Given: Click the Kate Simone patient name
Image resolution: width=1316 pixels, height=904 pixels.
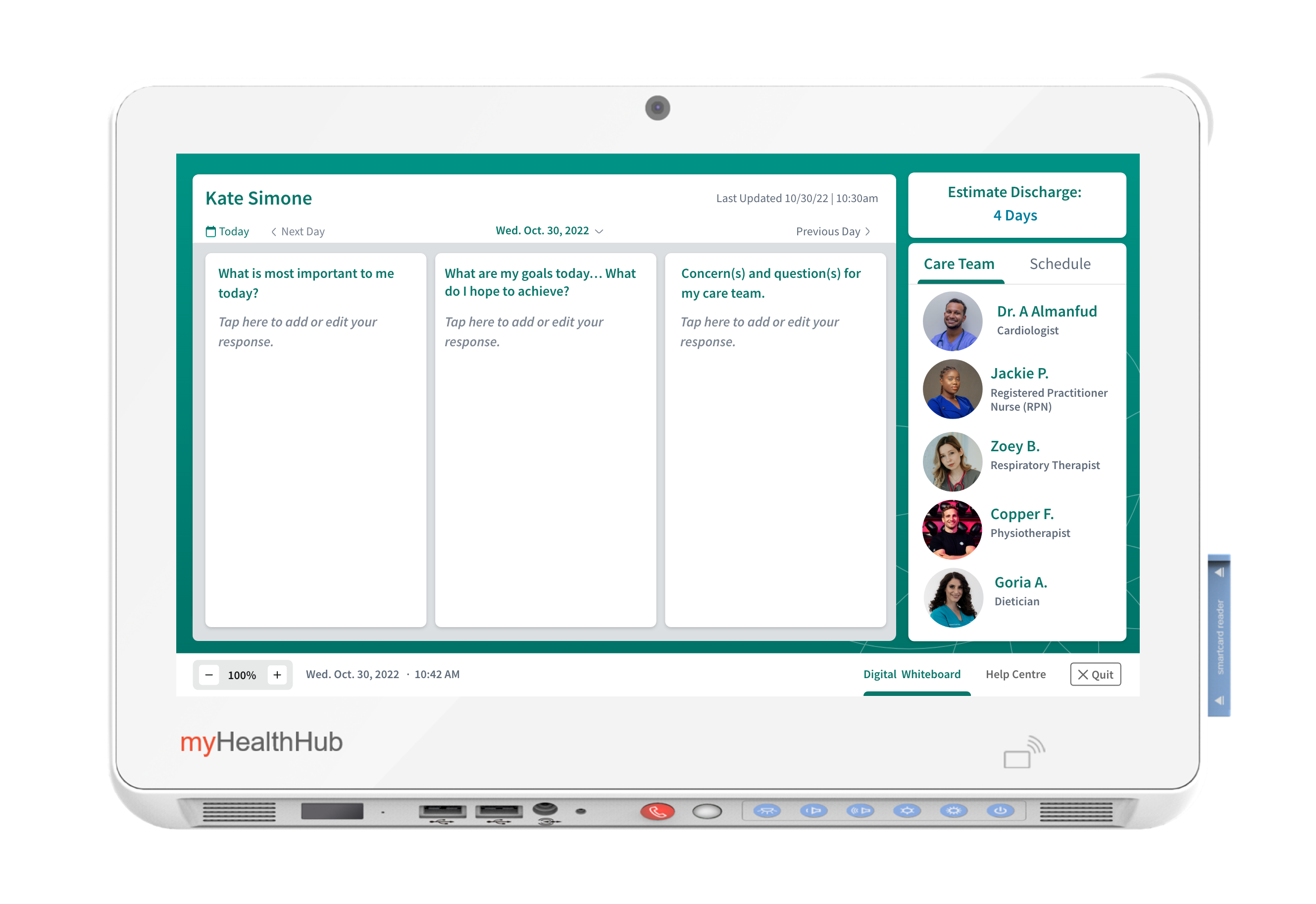Looking at the screenshot, I should (258, 198).
